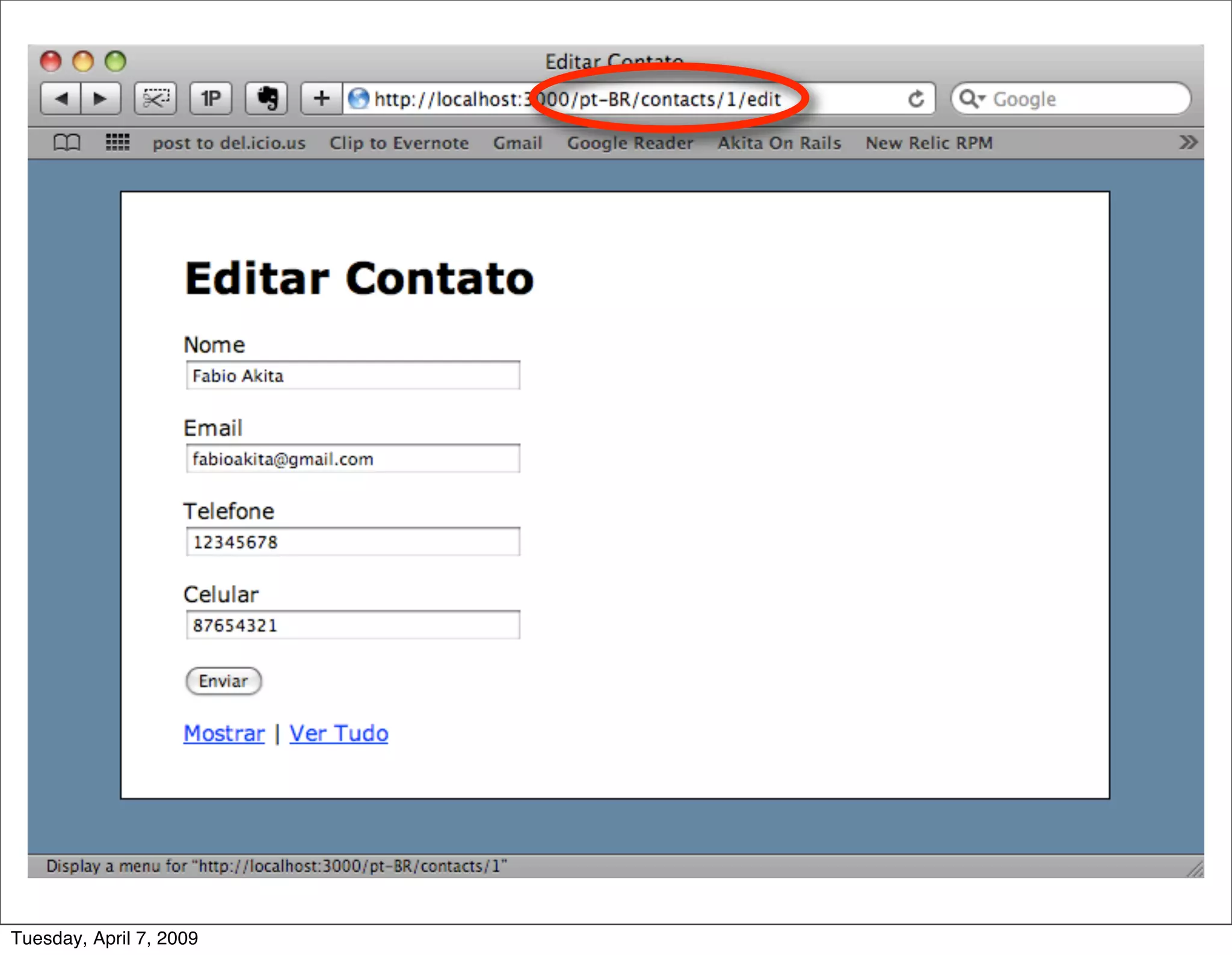Click into the Email input field
The width and height of the screenshot is (1232, 955).
(x=353, y=459)
